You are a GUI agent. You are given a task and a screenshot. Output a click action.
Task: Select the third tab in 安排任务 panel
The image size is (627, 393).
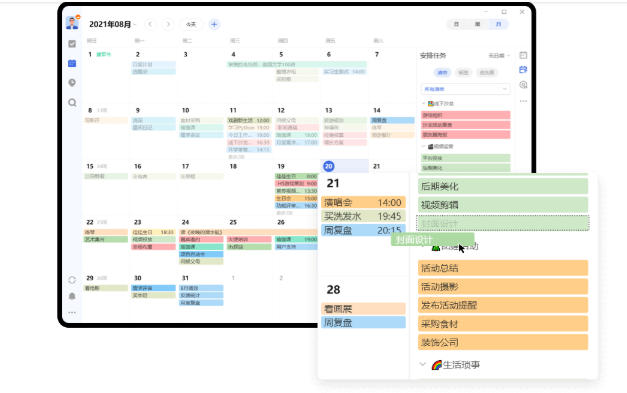point(487,72)
